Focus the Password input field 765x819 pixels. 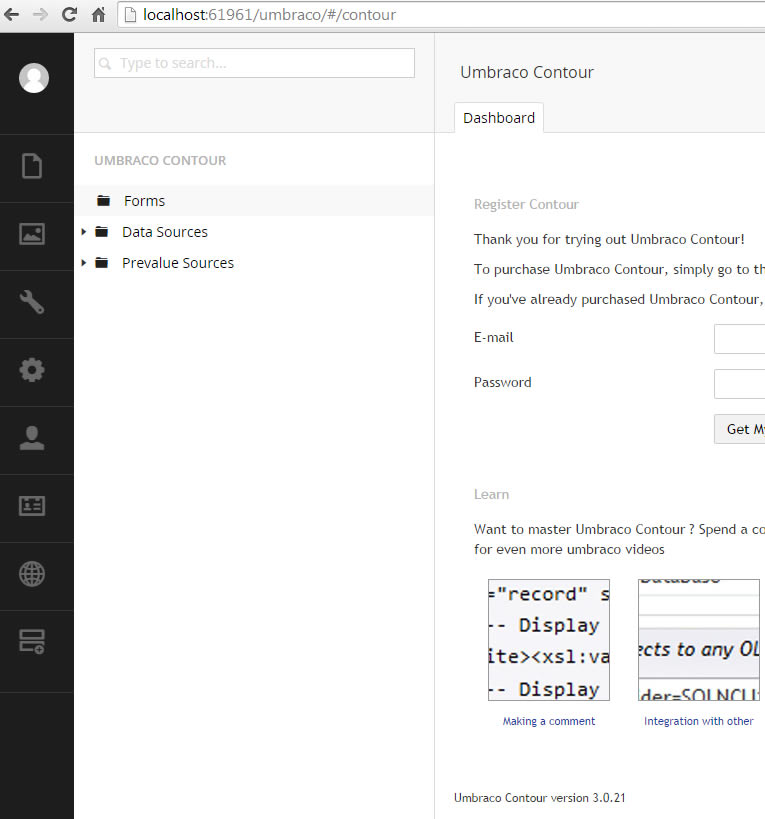click(739, 384)
